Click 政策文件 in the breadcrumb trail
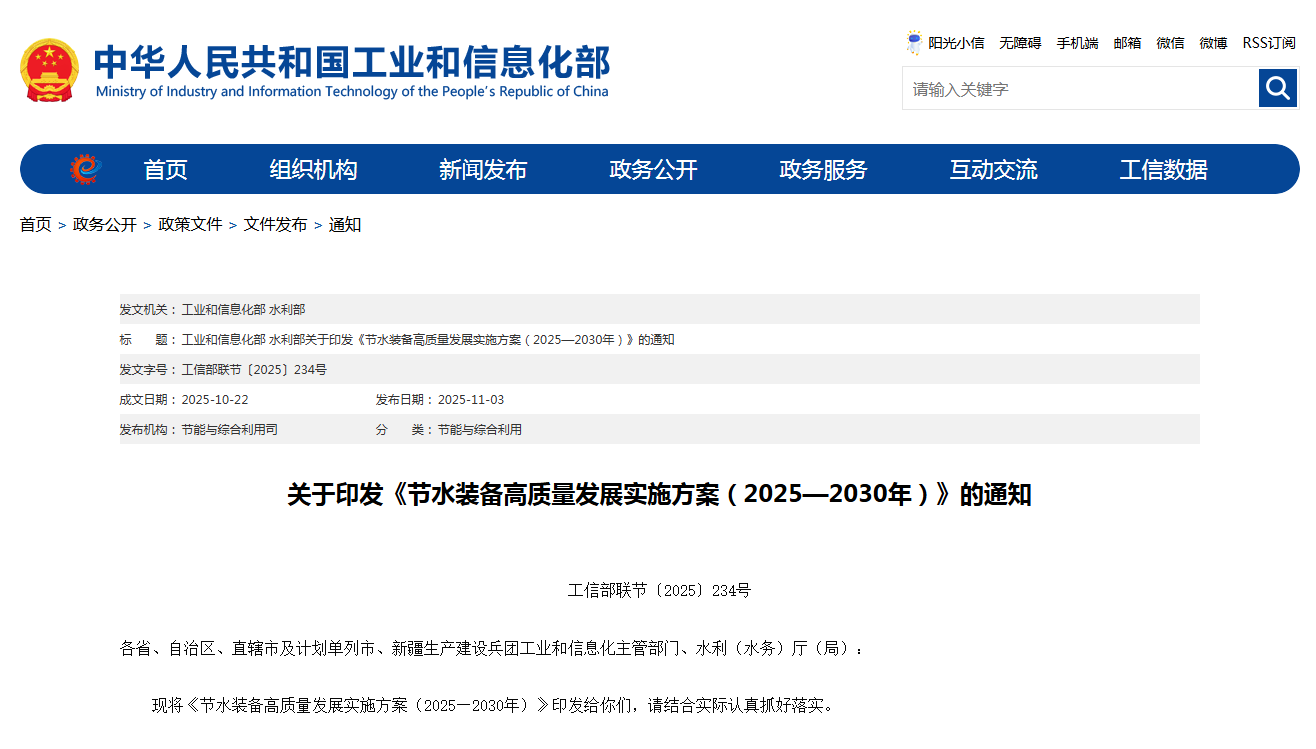 pos(190,225)
